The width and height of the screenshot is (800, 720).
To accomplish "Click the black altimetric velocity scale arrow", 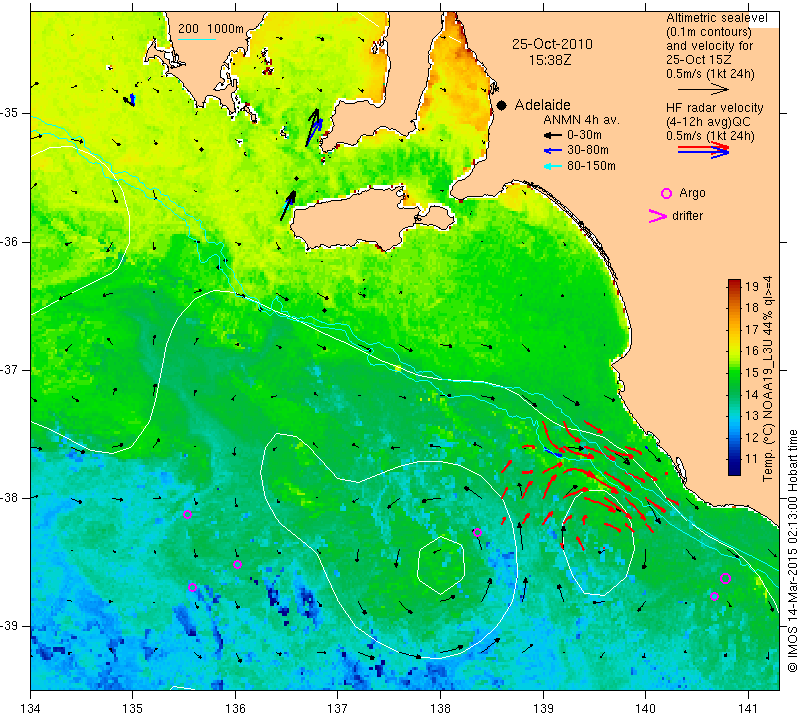I will tap(703, 89).
